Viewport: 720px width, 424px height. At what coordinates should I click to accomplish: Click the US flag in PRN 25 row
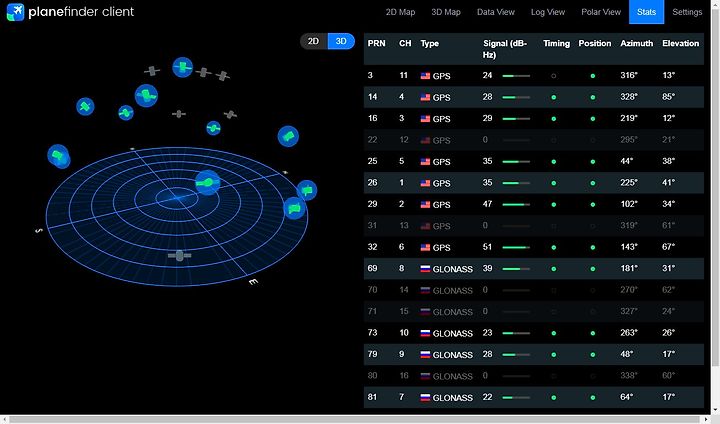pos(425,162)
